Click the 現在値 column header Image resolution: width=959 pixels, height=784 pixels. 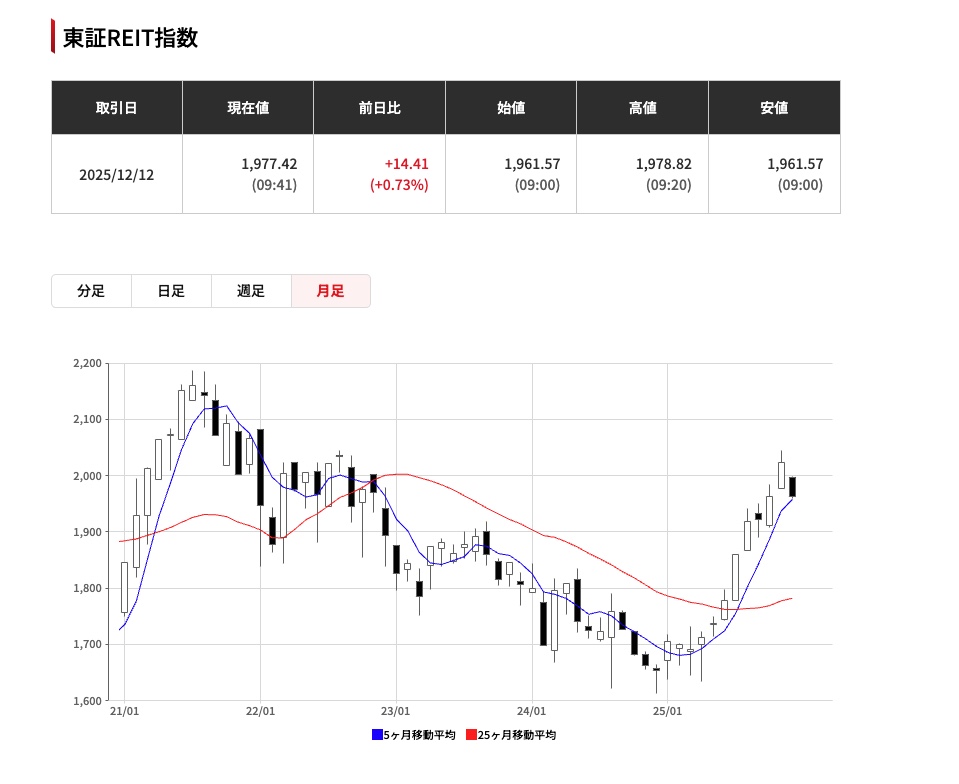click(248, 108)
